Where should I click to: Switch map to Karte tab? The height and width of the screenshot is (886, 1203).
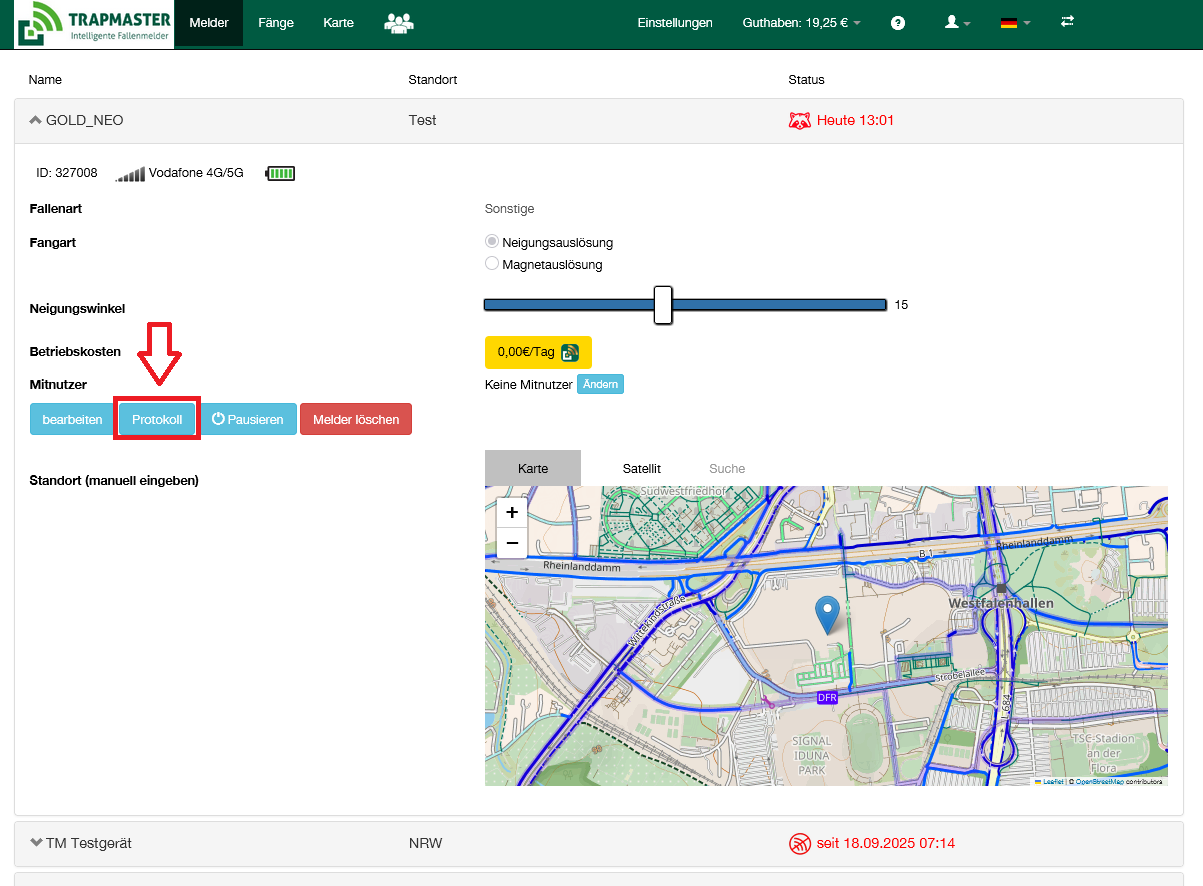[533, 468]
